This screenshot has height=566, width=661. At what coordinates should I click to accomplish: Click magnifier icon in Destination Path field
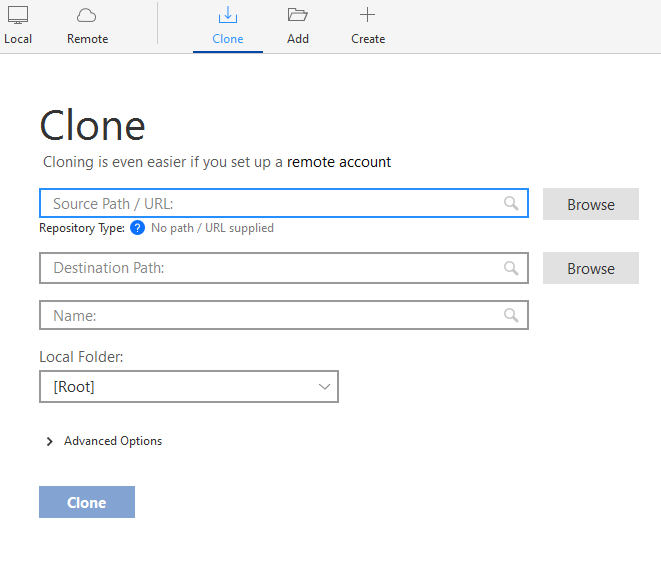click(x=511, y=268)
